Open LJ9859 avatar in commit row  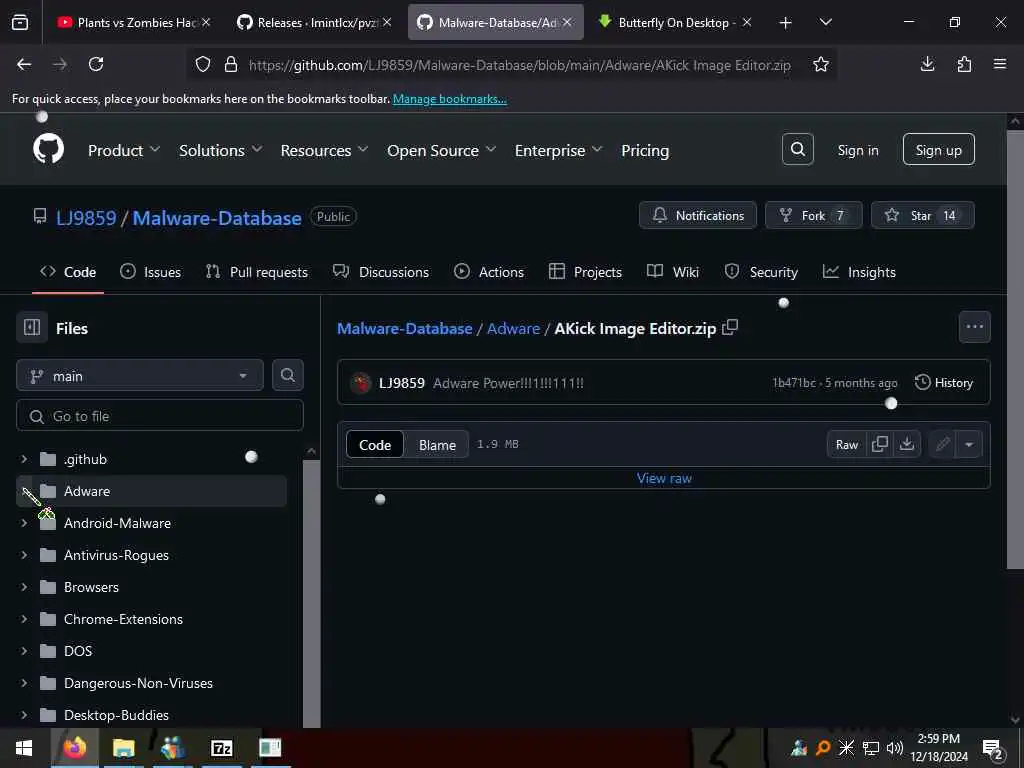[x=360, y=383]
